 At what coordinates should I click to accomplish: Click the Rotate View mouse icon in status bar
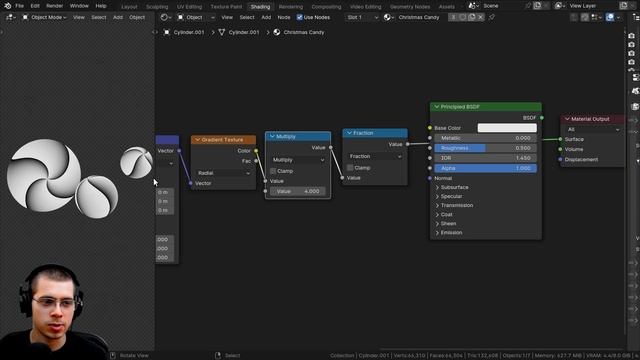pyautogui.click(x=113, y=356)
